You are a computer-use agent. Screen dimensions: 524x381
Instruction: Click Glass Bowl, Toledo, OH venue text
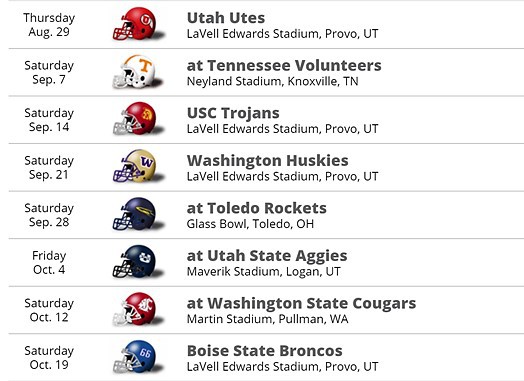[x=250, y=224]
